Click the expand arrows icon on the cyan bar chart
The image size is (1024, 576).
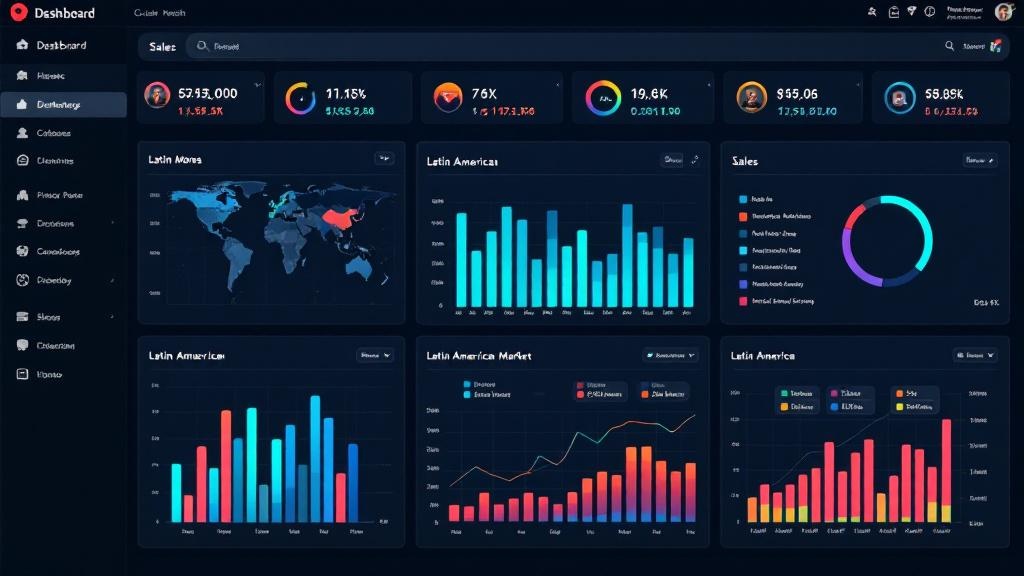point(696,160)
